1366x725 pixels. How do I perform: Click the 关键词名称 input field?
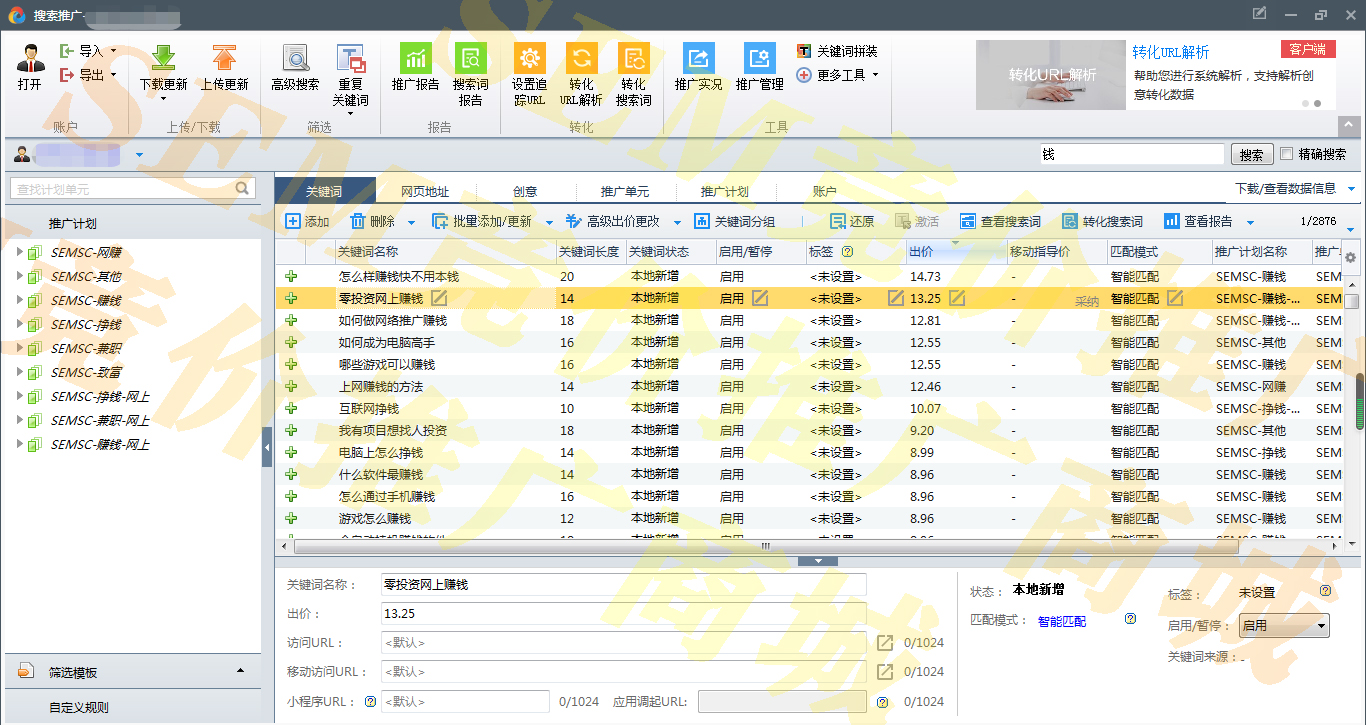click(624, 584)
